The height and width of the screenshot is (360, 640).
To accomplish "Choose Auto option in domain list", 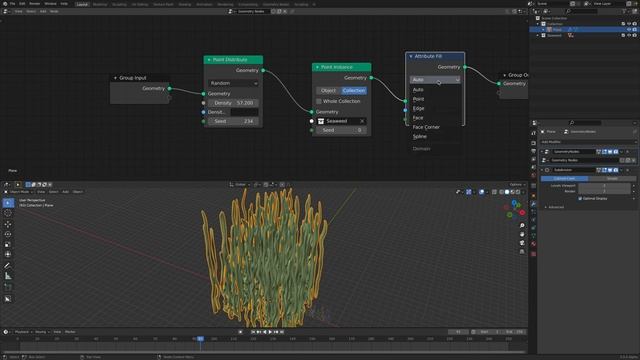I will [x=418, y=90].
